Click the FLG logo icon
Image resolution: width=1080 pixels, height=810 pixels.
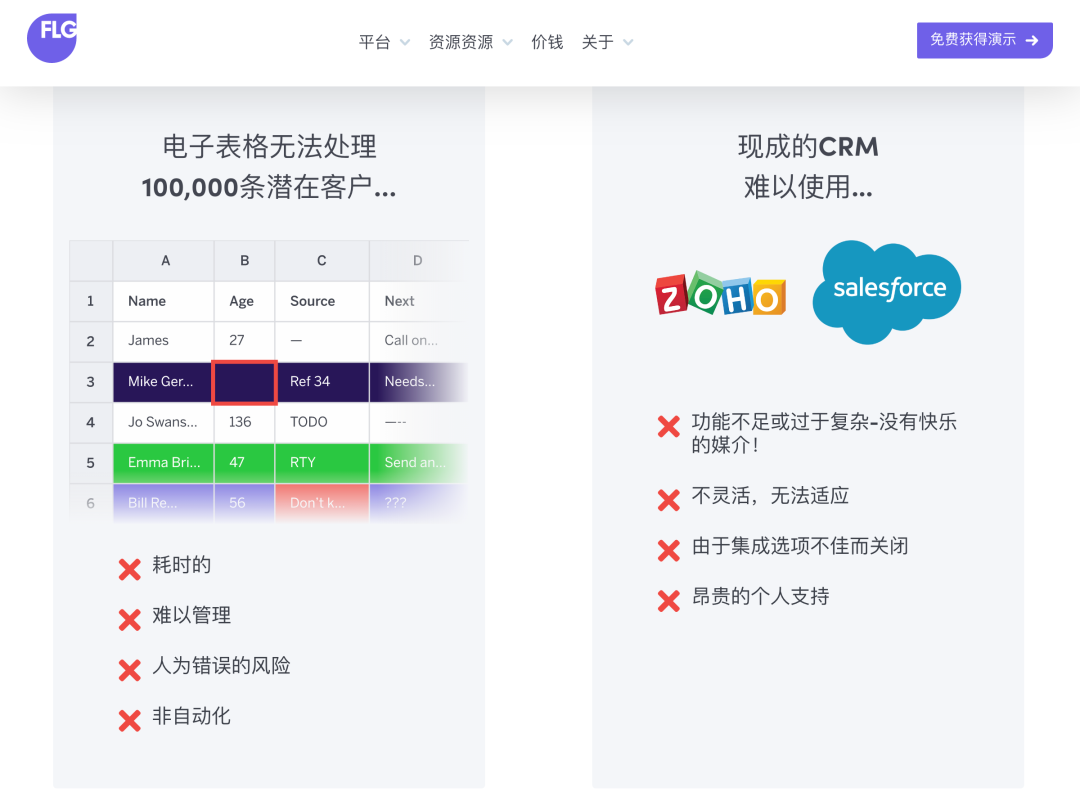pyautogui.click(x=52, y=38)
